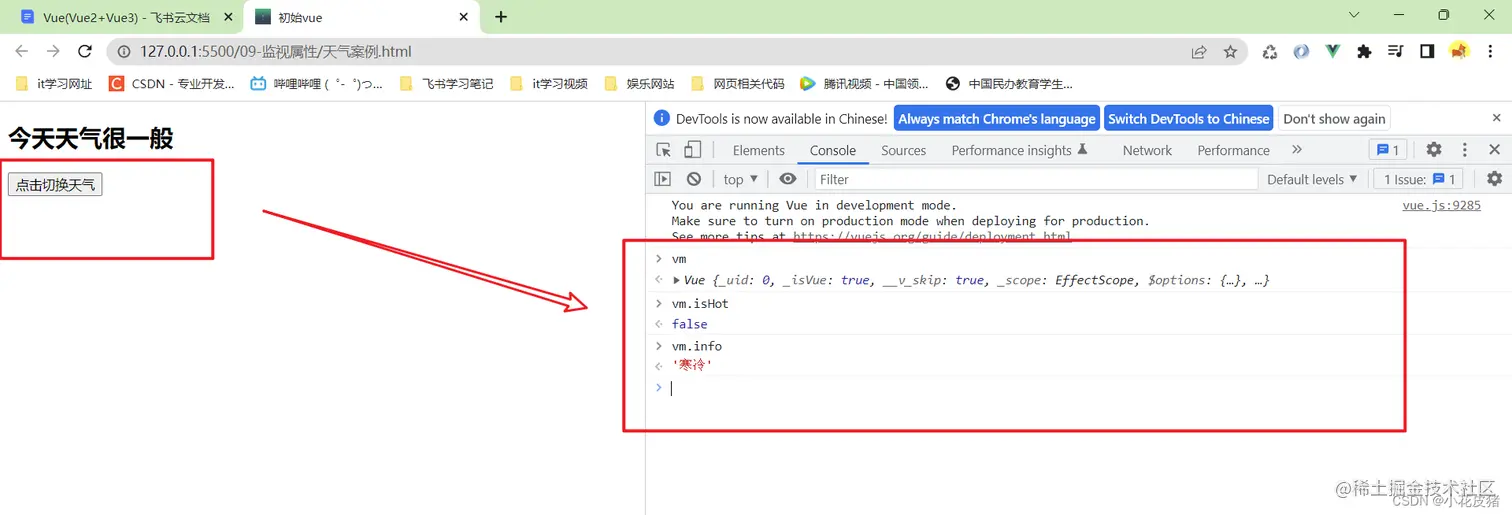Click the console prompt input line
1512x515 pixels.
click(x=1078, y=388)
